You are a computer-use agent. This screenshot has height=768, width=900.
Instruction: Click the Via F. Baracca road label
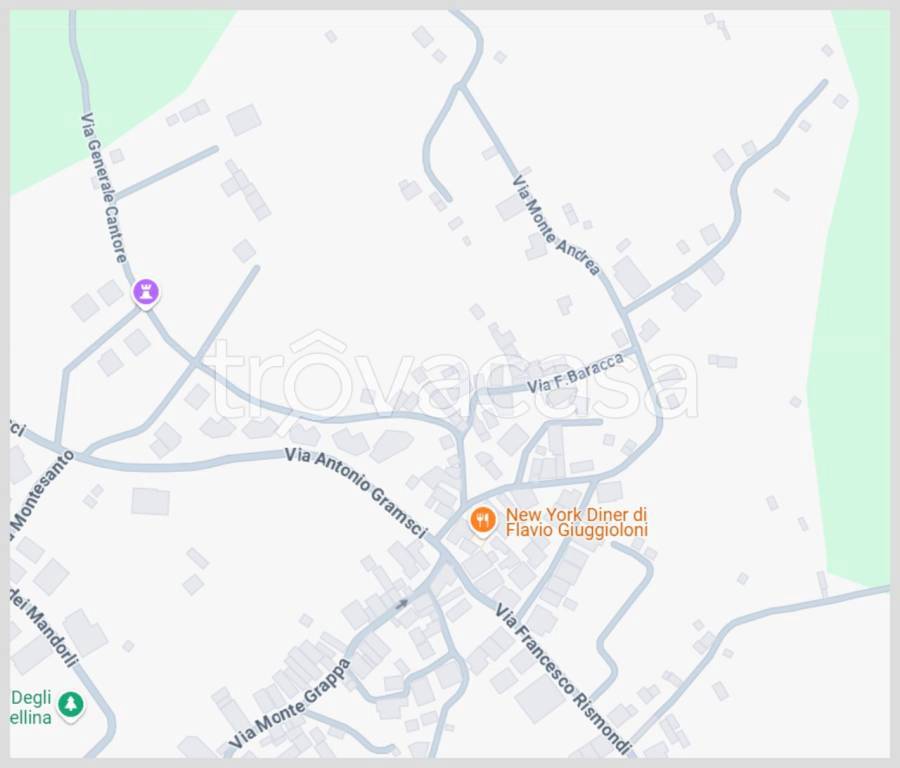(575, 374)
